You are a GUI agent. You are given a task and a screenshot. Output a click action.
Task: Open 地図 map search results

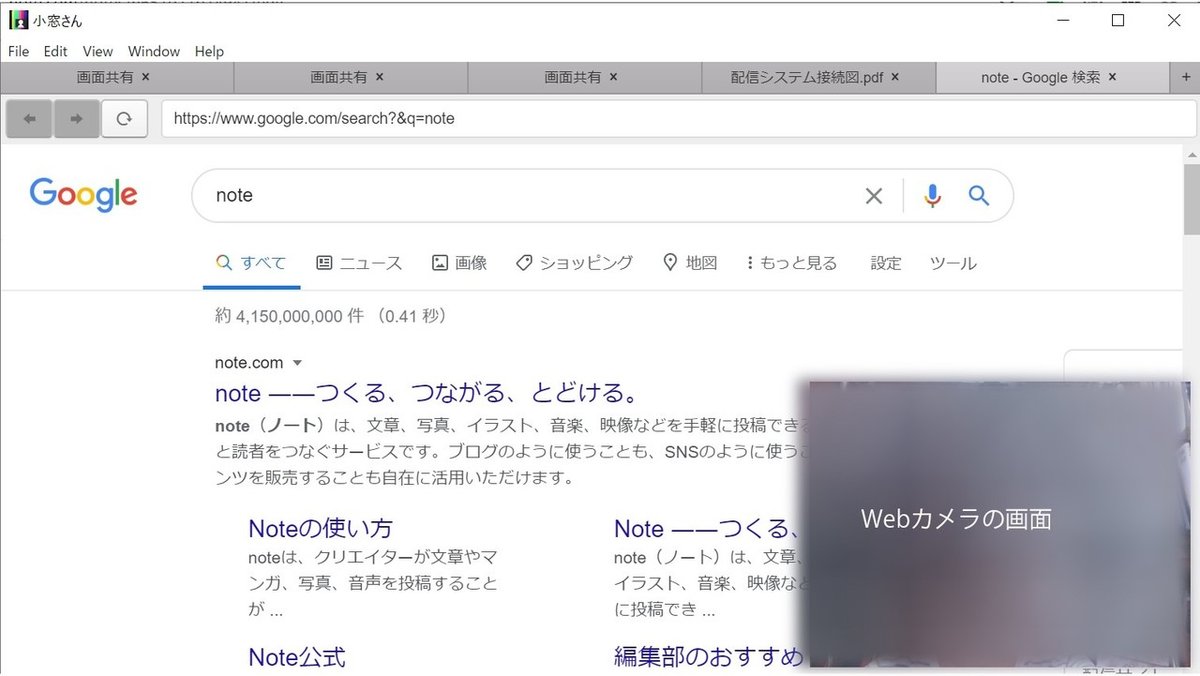pyautogui.click(x=690, y=262)
